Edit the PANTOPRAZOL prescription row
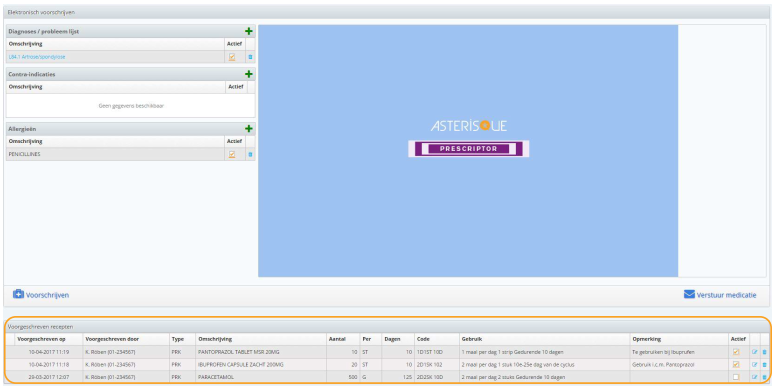 [755, 352]
